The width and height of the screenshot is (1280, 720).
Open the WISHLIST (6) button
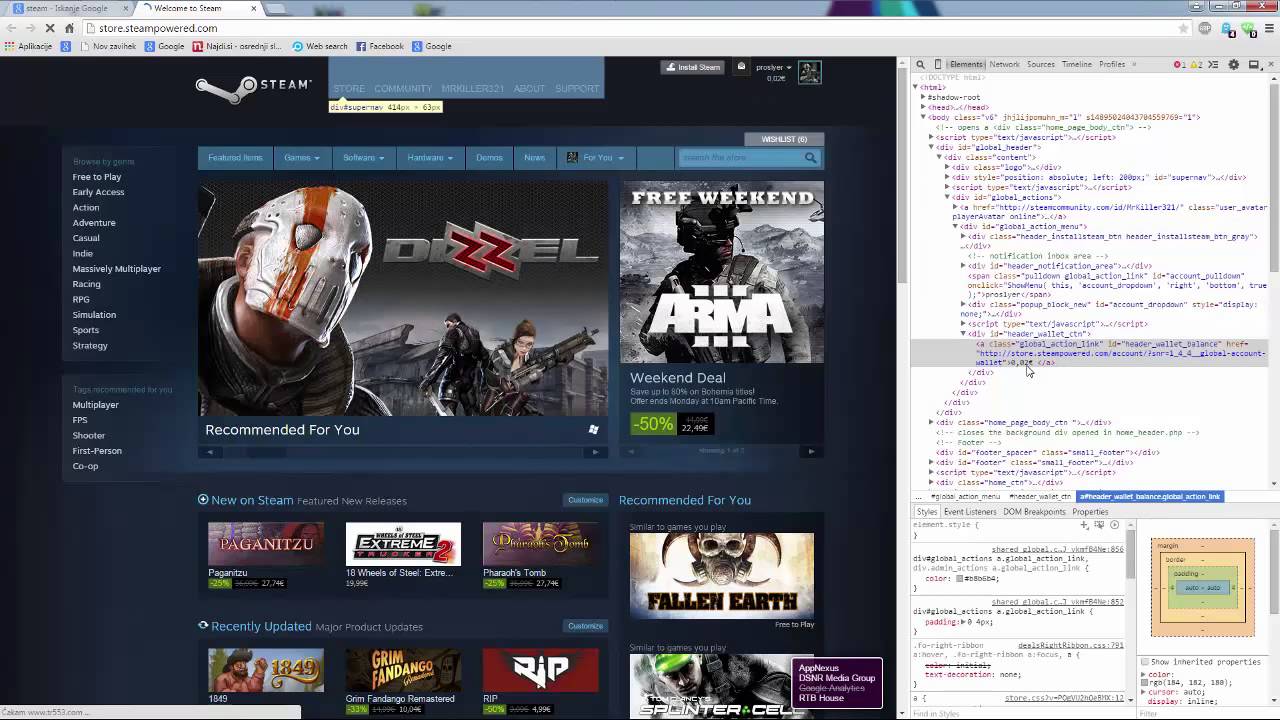pos(784,139)
